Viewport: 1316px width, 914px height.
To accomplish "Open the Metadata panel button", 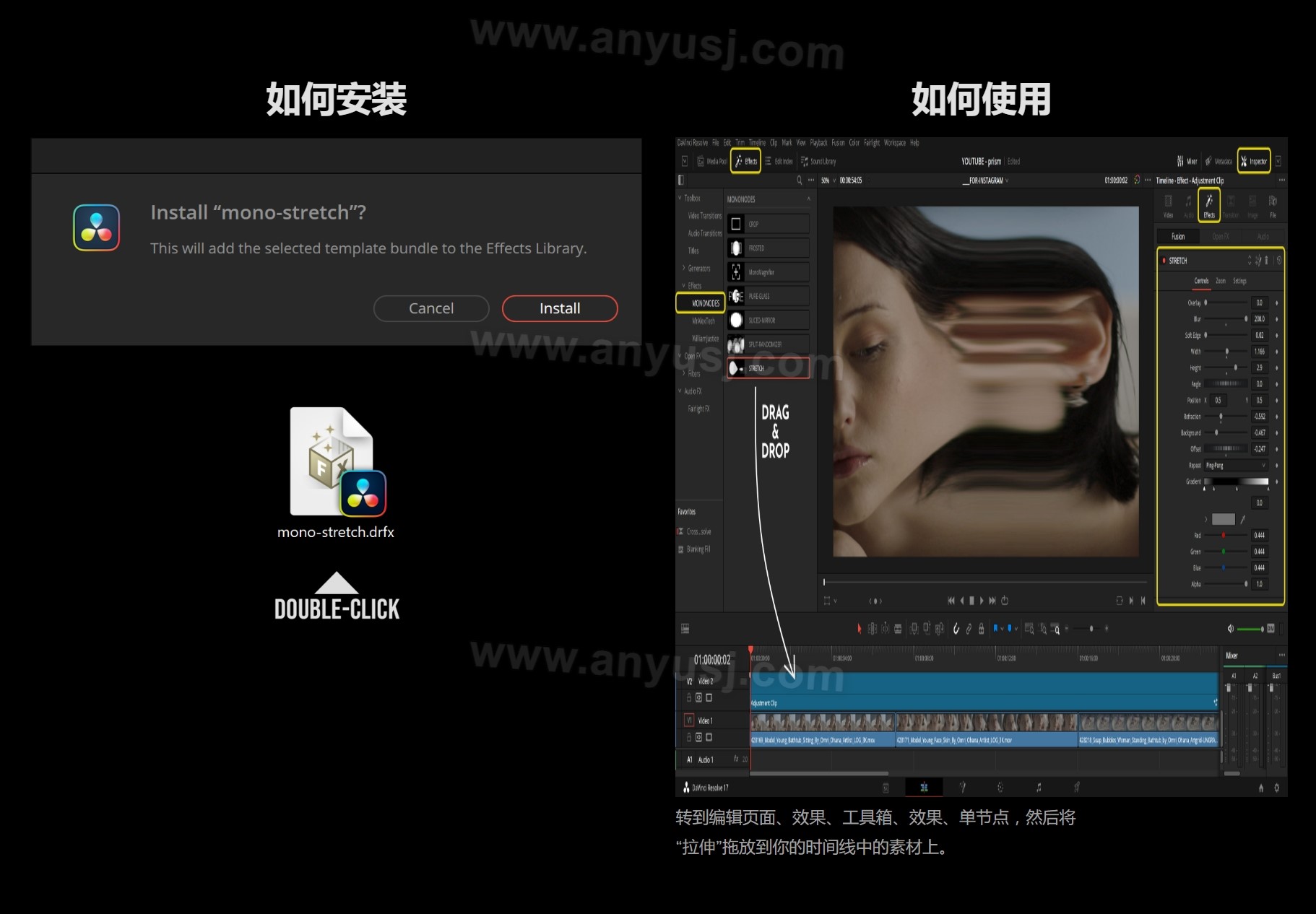I will click(x=1218, y=161).
